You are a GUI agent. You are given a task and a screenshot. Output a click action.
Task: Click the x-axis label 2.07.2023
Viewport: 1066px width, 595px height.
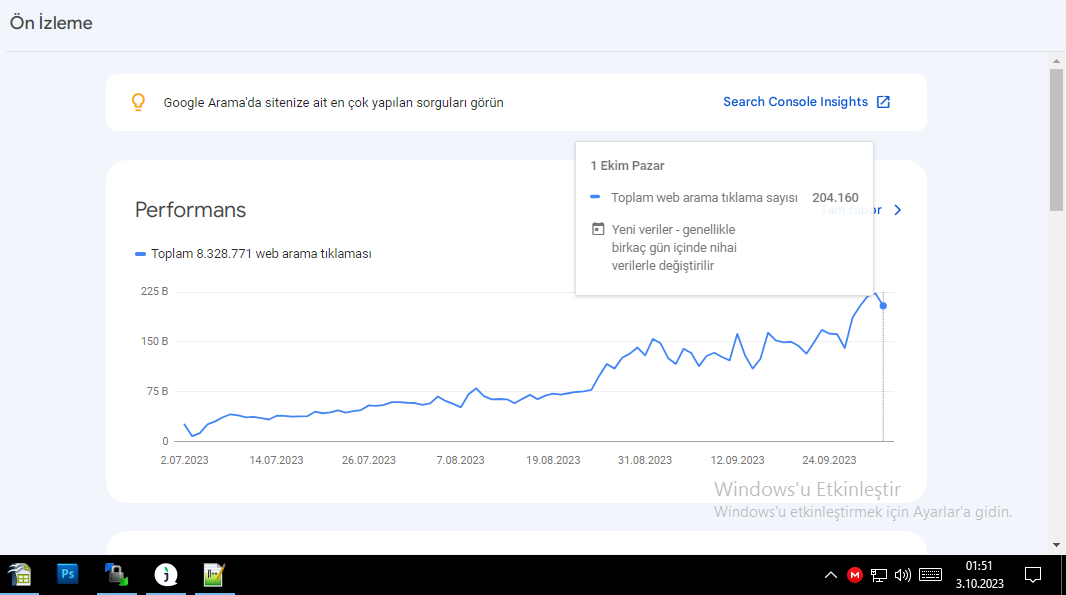coord(184,460)
